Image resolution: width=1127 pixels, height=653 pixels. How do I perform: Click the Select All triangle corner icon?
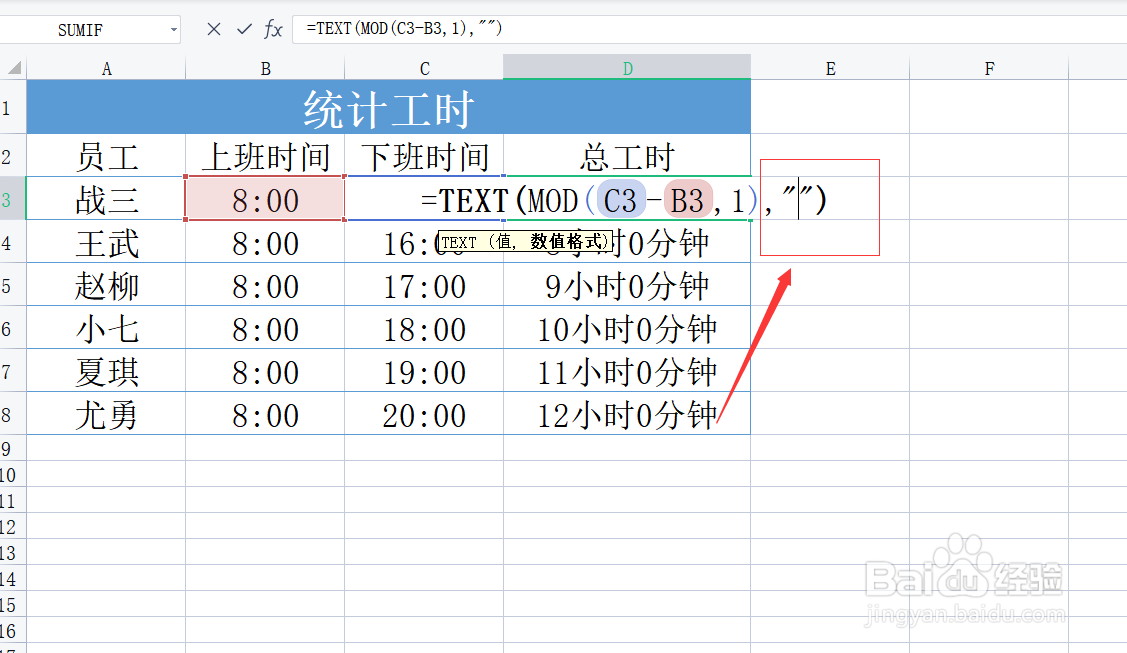(12, 68)
